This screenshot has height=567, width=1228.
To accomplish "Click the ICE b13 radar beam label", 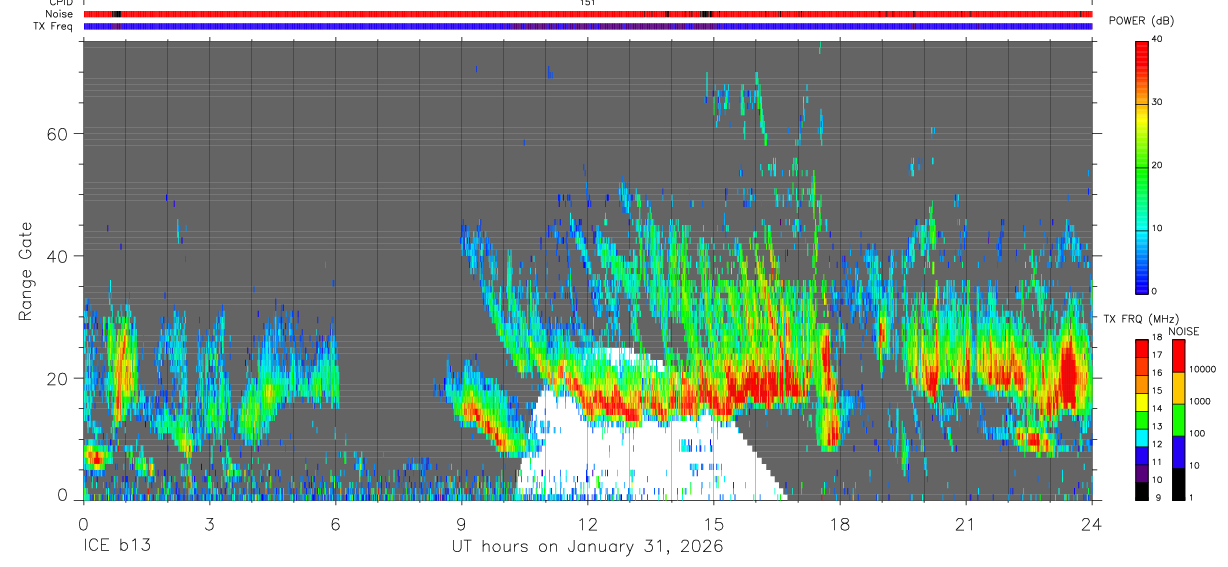I will 116,548.
